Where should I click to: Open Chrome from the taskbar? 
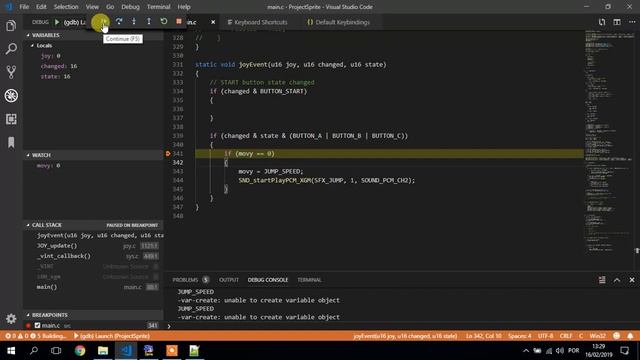[x=80, y=351]
